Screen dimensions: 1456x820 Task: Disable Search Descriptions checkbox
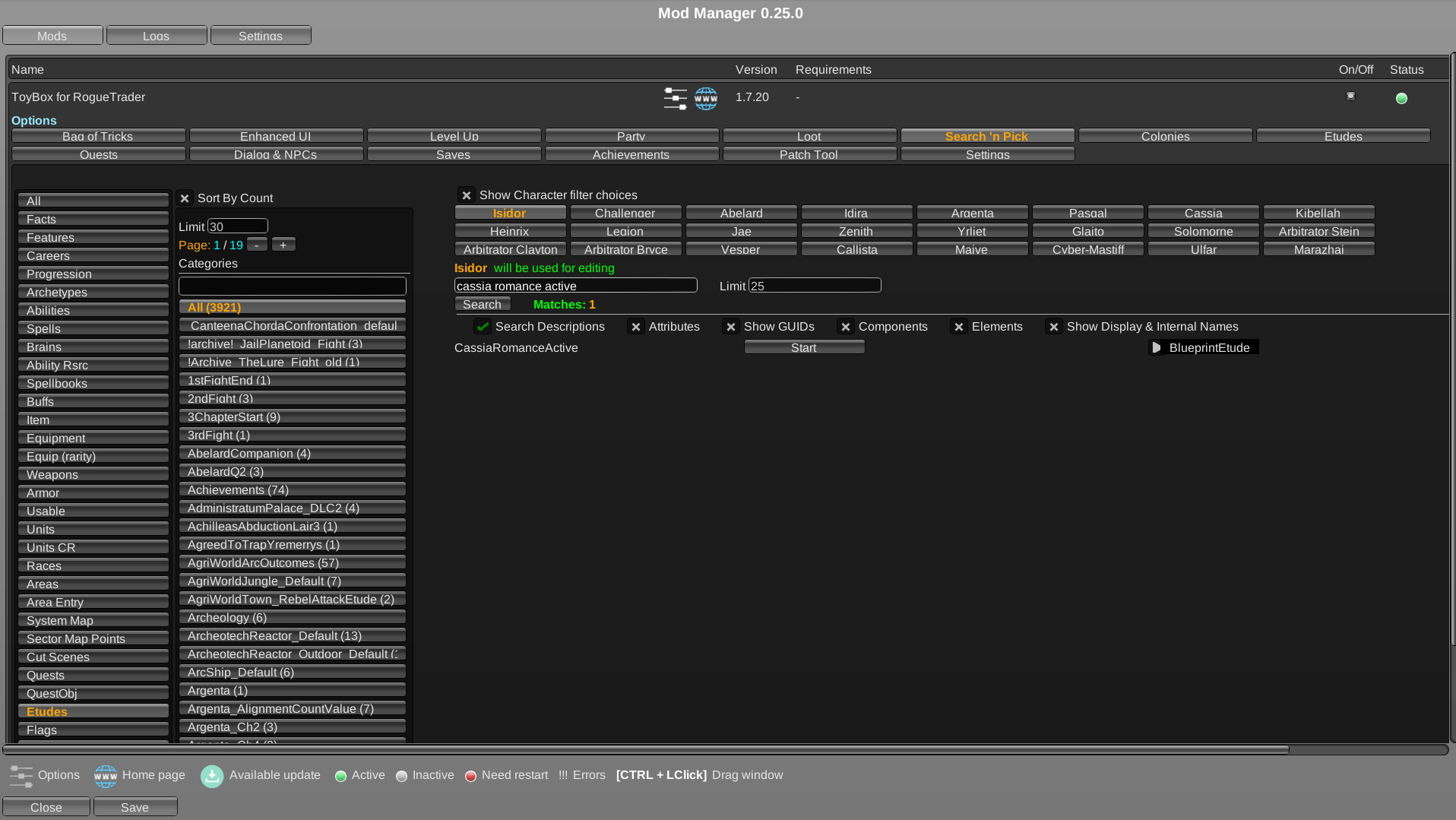483,327
